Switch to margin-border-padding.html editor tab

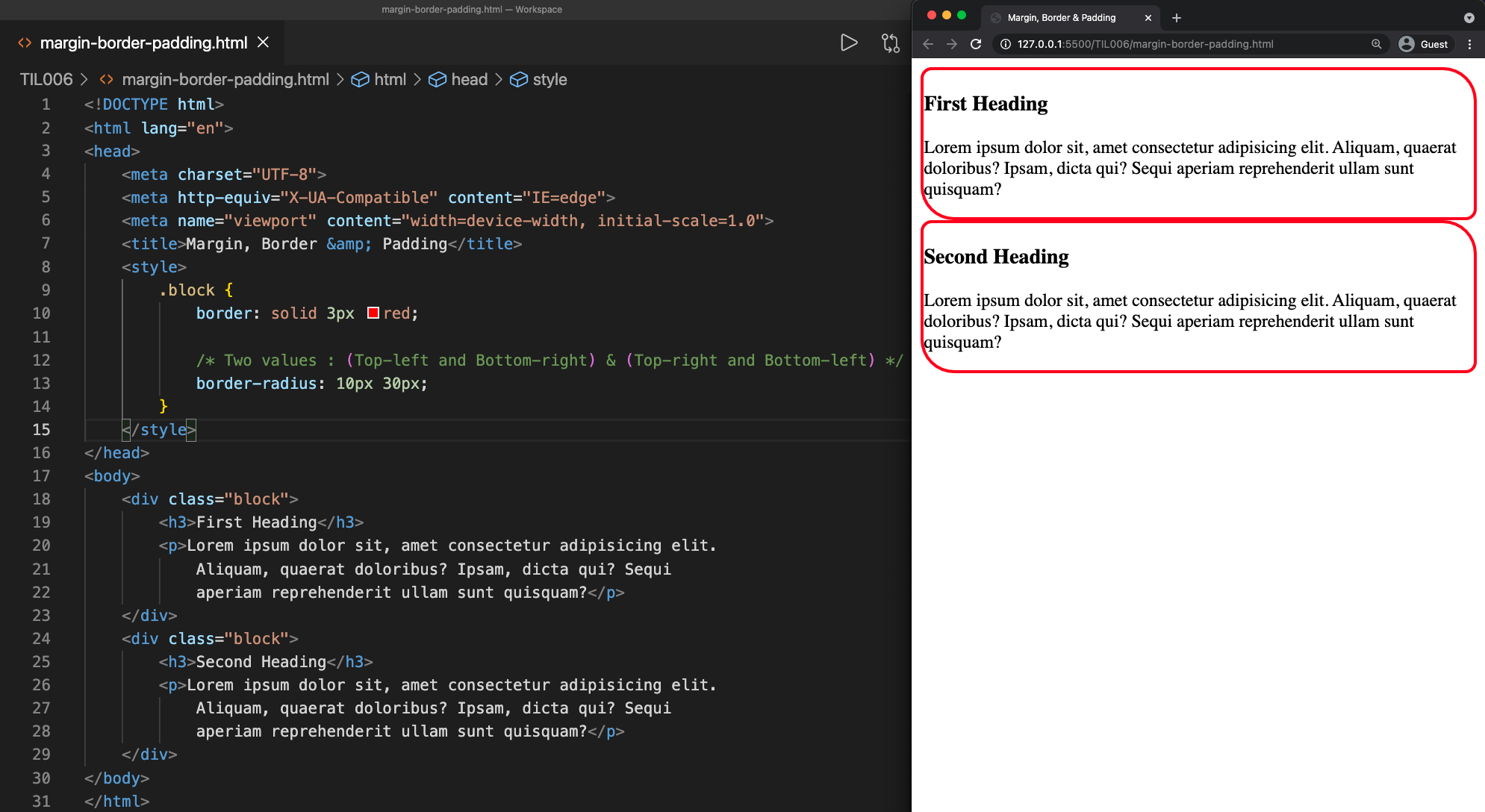tap(143, 43)
